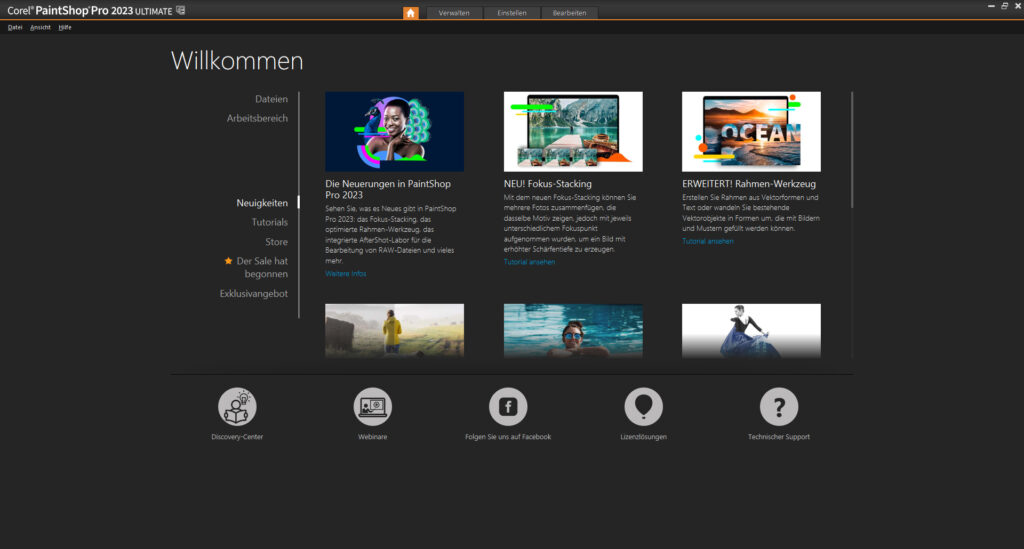Screen dimensions: 1024x549
Task: Open the dancer in blue skirt thumbnail
Action: (751, 330)
